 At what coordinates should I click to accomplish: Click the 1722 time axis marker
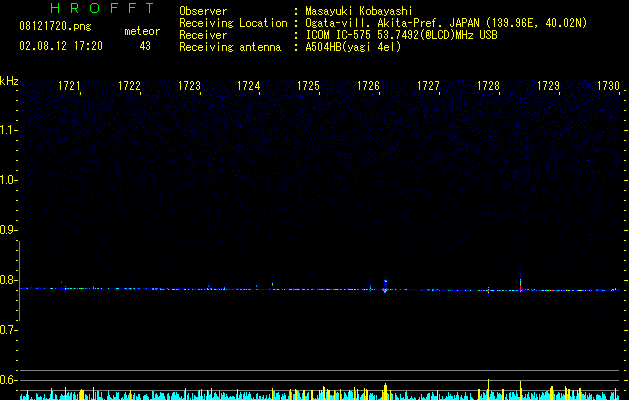[x=129, y=86]
